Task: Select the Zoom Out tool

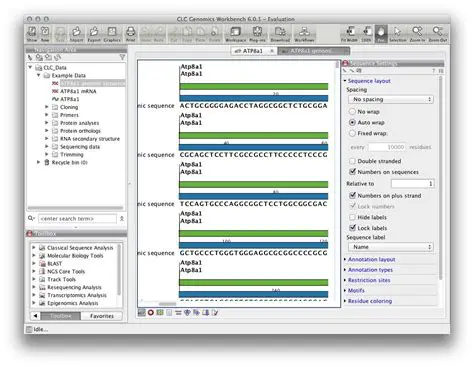Action: click(x=438, y=34)
